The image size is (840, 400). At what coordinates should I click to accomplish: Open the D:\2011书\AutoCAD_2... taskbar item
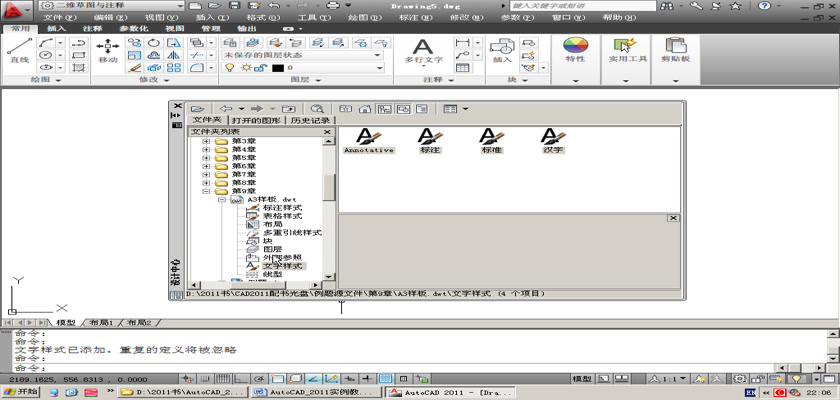(x=185, y=393)
